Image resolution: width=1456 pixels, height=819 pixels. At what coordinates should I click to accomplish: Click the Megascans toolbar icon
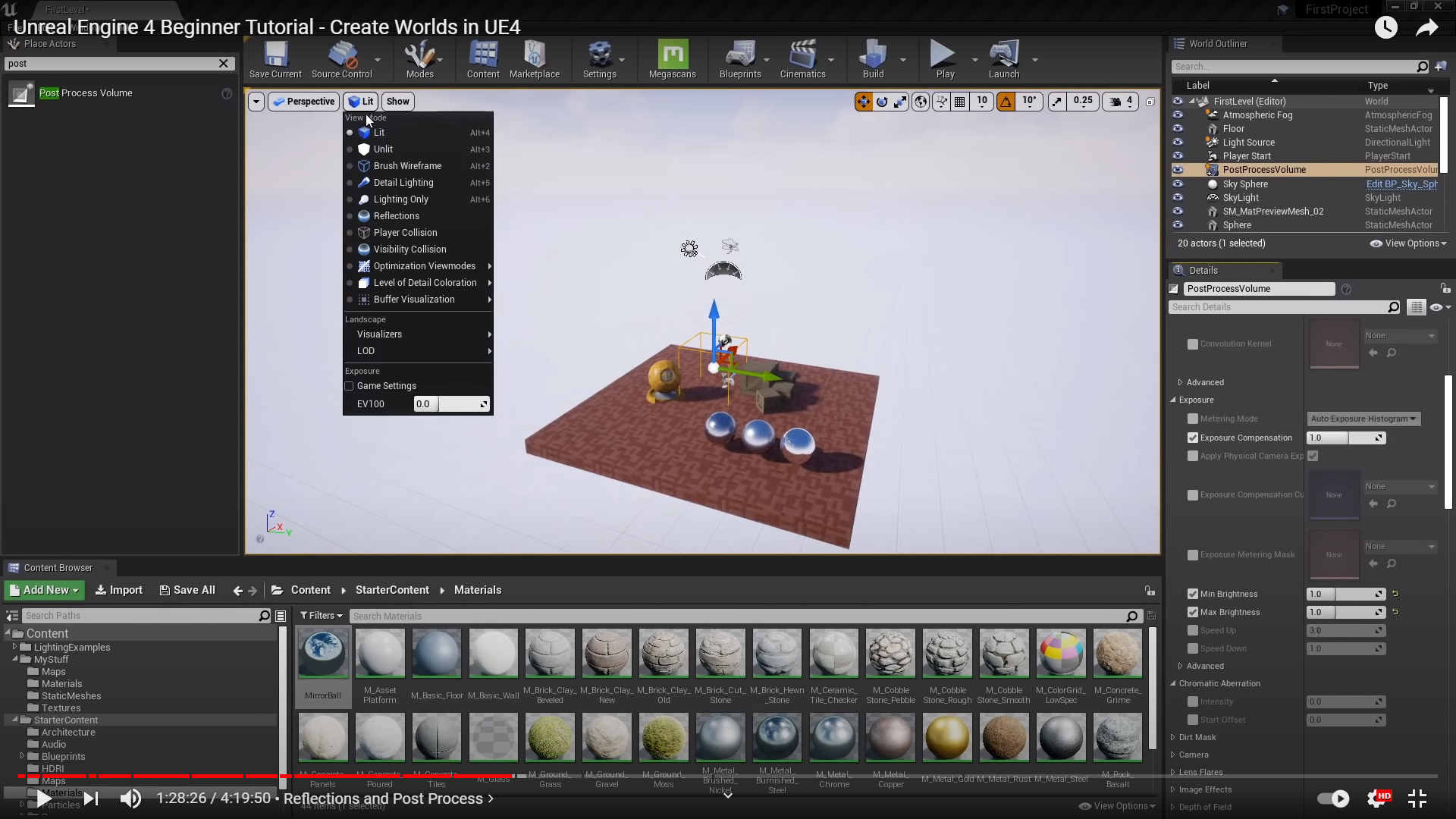(x=672, y=59)
